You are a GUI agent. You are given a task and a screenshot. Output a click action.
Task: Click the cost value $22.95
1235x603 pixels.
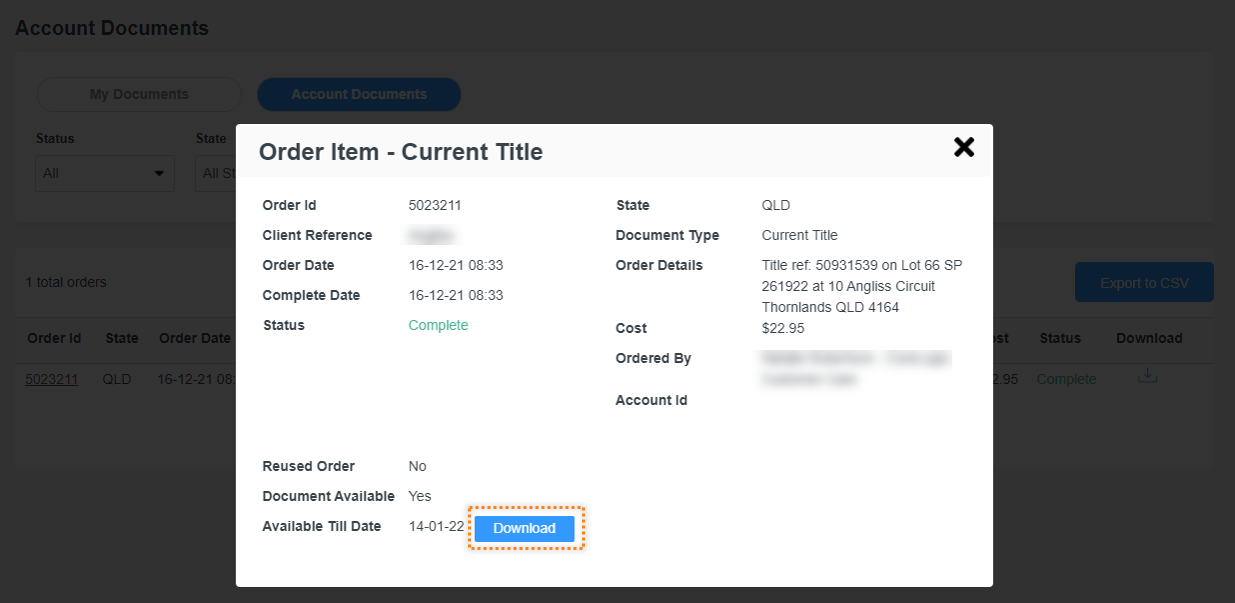[783, 328]
